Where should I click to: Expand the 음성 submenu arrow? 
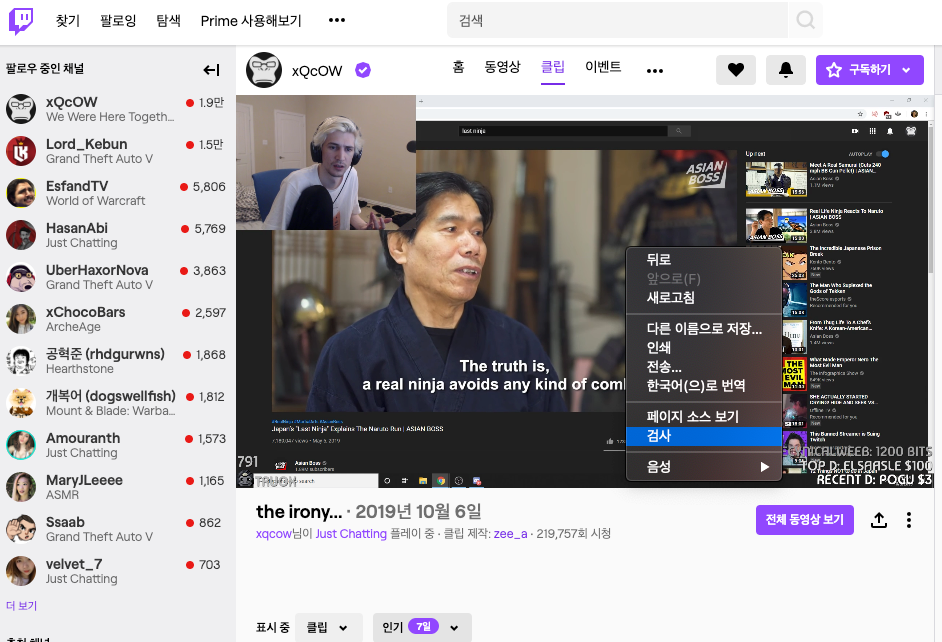(x=764, y=467)
